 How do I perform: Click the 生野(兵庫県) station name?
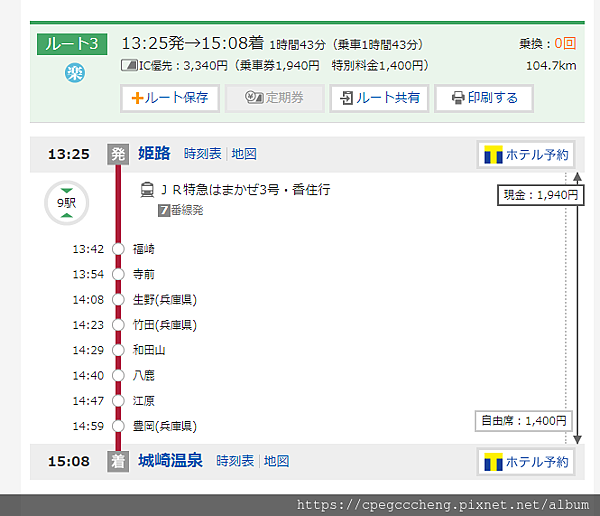pos(165,299)
